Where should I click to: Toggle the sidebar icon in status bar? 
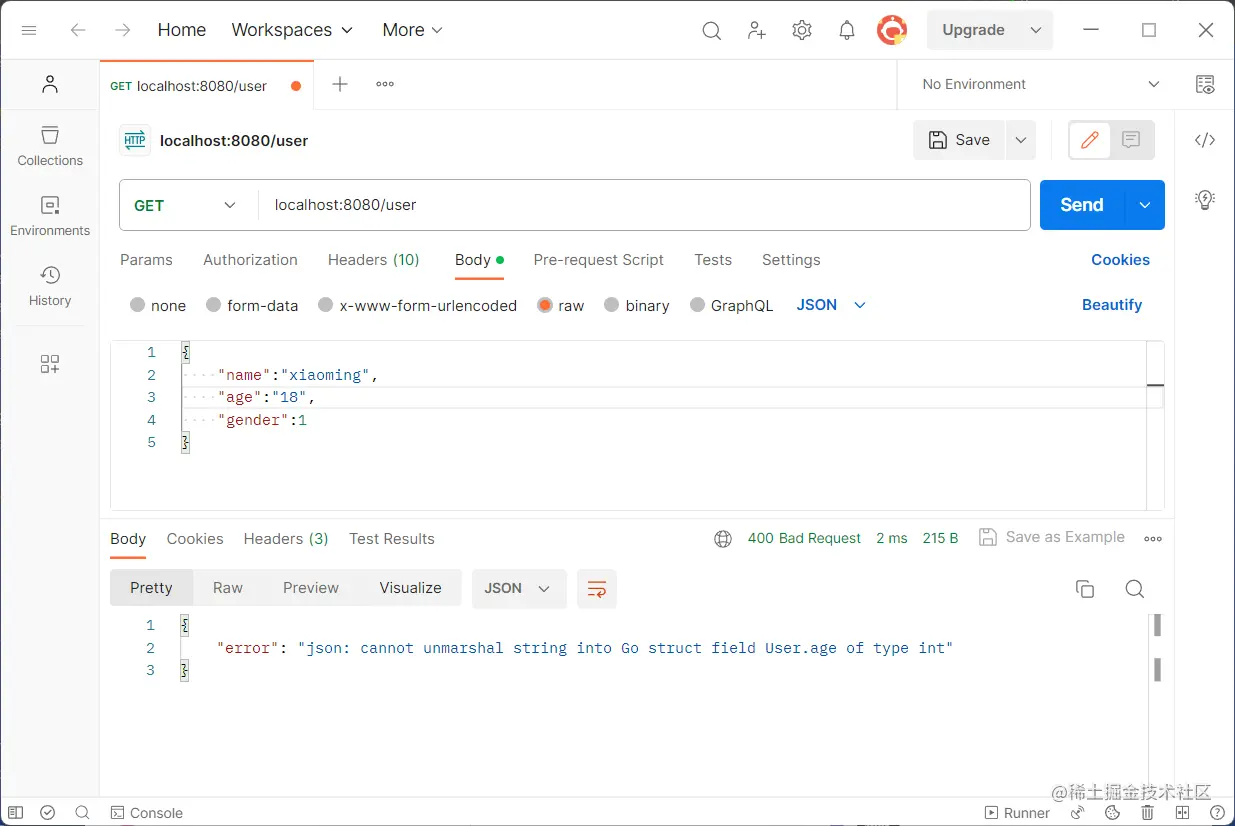coord(16,813)
